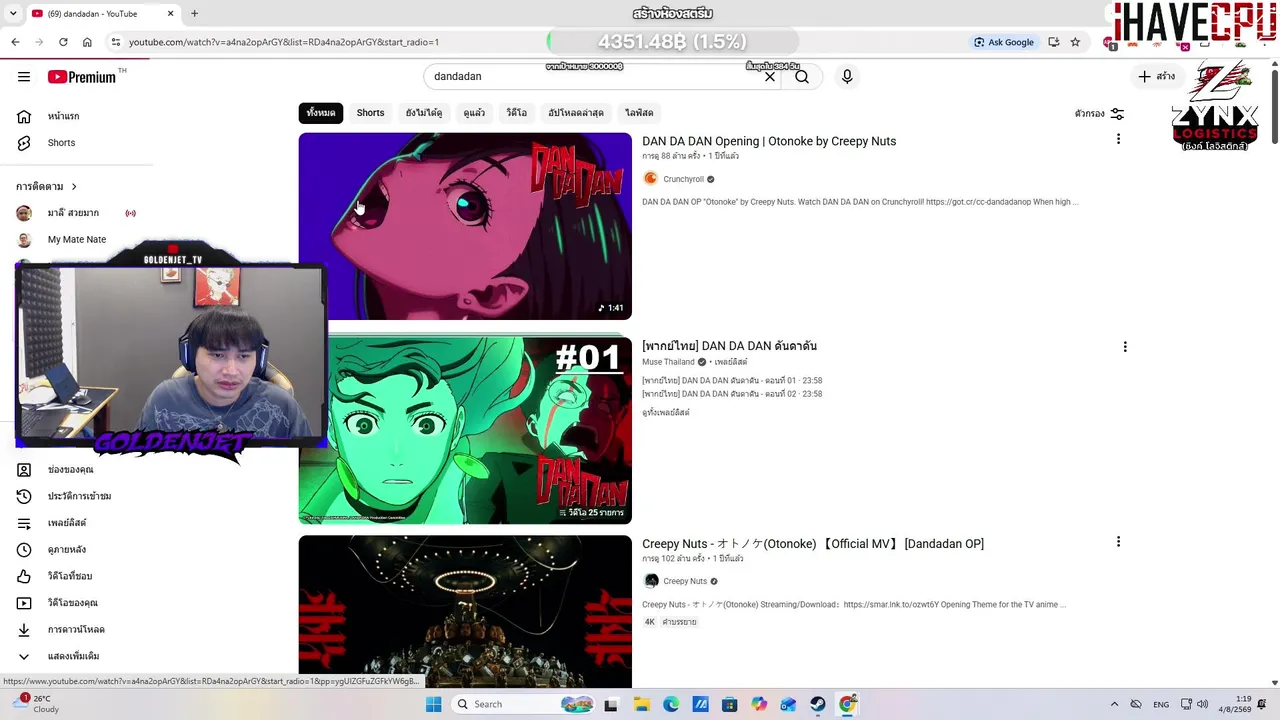Open Microsoft Store from the taskbar
The image size is (1280, 720).
[x=730, y=704]
